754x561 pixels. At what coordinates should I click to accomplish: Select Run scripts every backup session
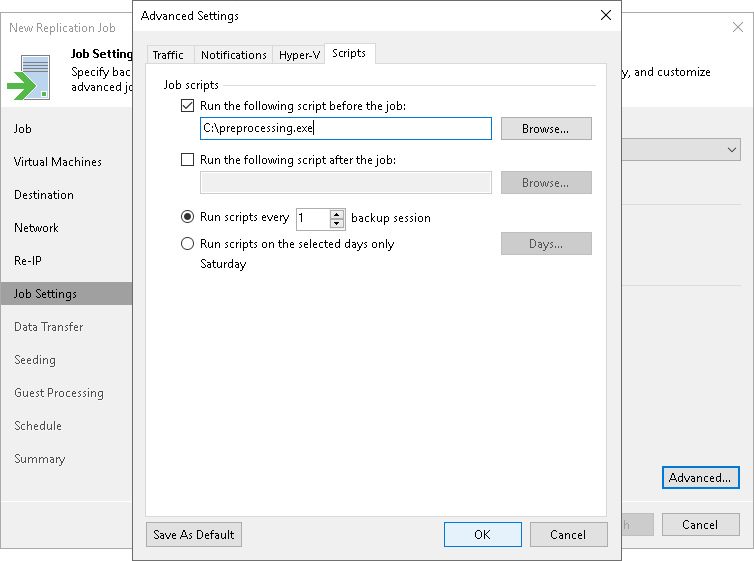coord(188,217)
